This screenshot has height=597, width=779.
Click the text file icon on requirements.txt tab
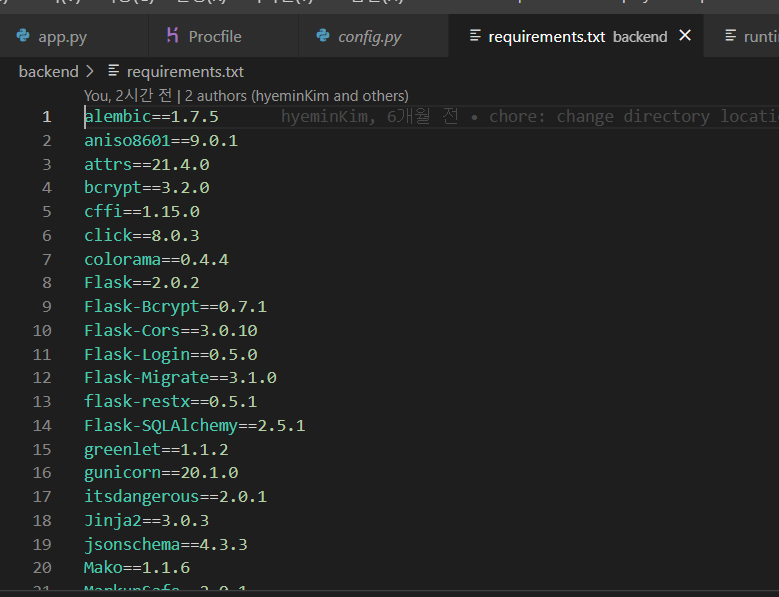(x=475, y=36)
